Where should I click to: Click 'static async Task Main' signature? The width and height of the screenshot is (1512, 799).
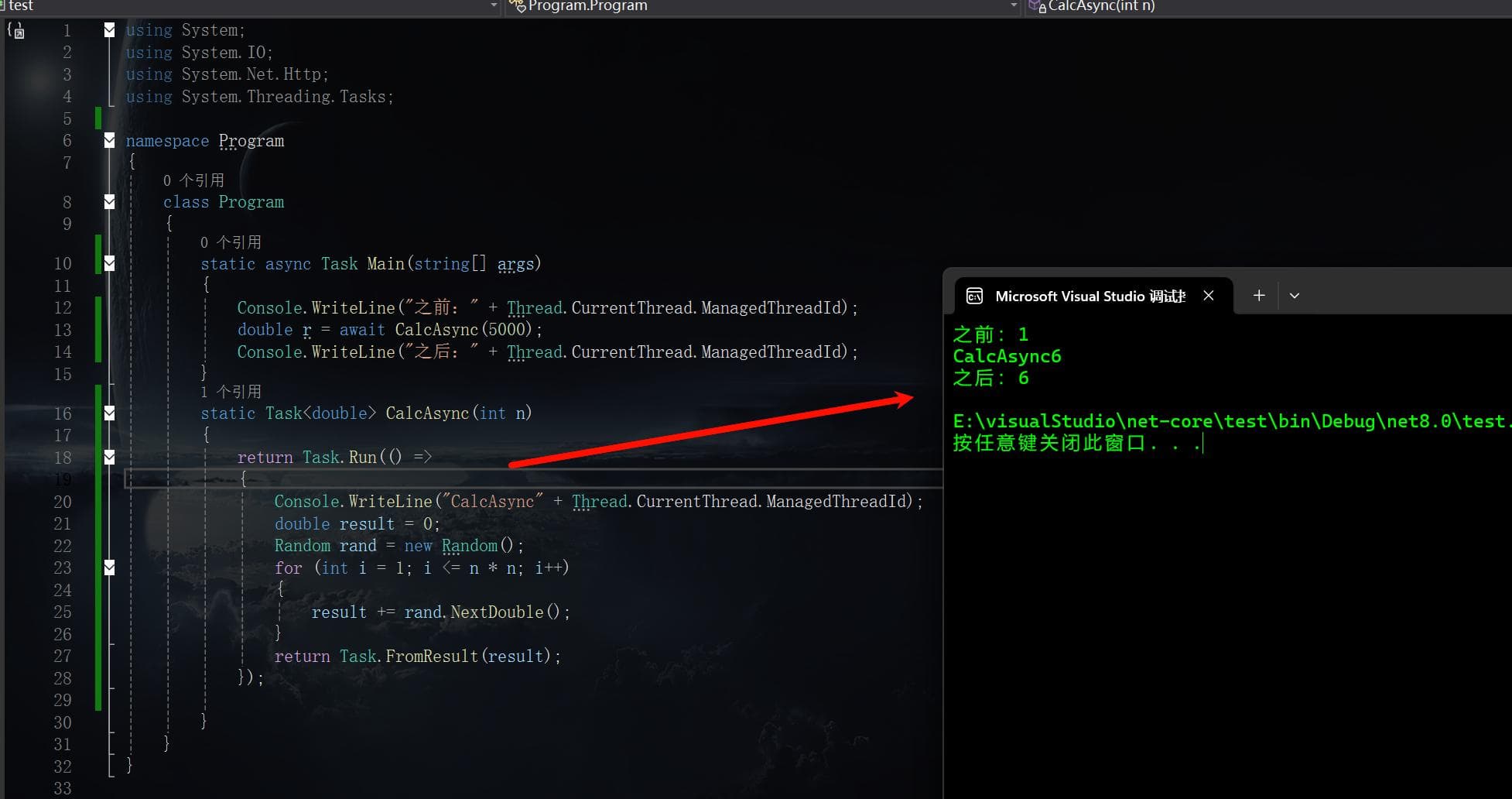[371, 264]
